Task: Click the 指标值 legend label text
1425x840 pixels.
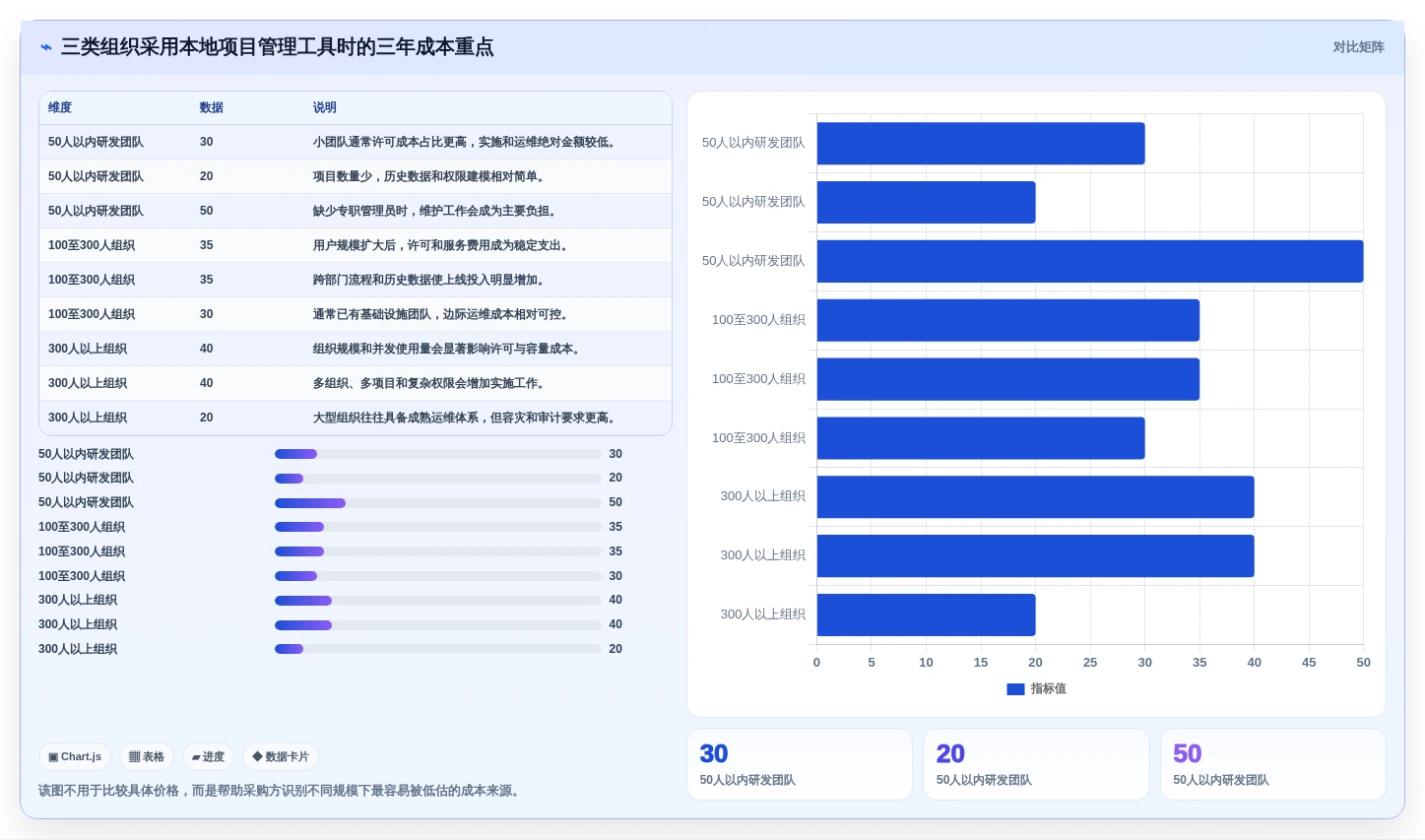Action: coord(1049,689)
